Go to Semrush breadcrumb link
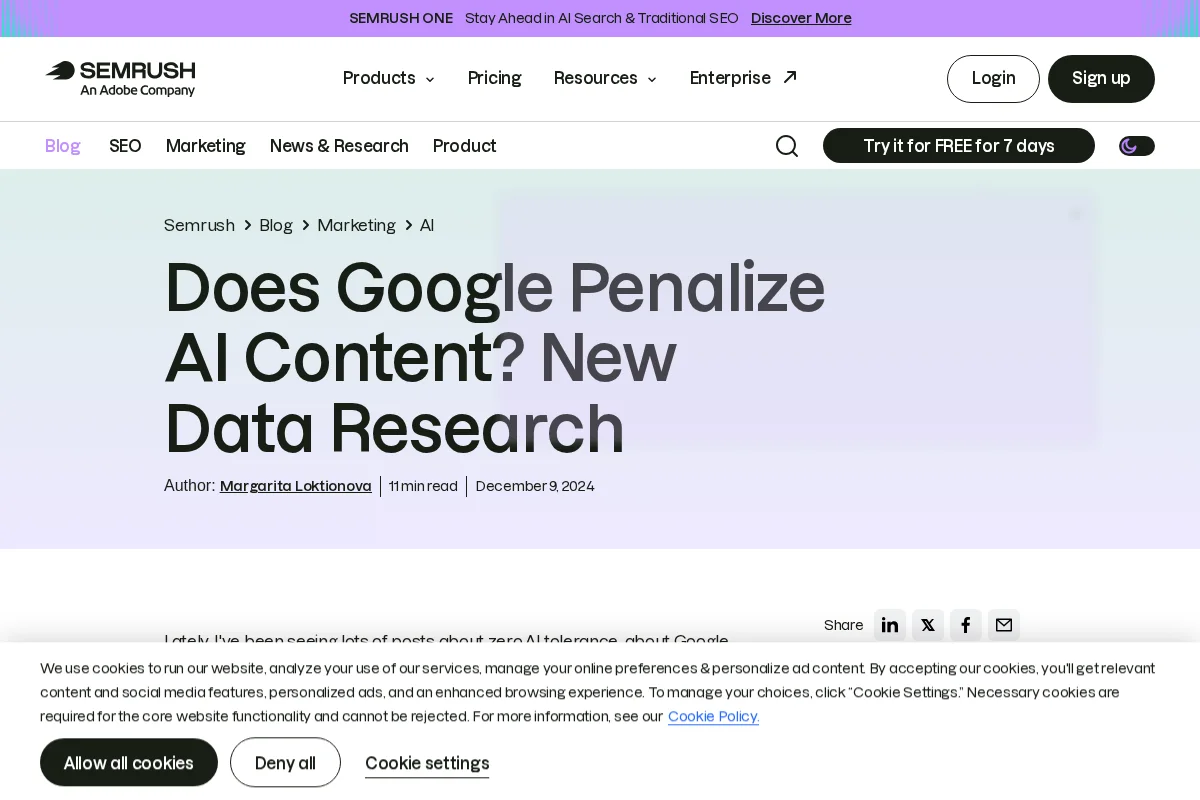Image resolution: width=1200 pixels, height=800 pixels. pyautogui.click(x=199, y=225)
